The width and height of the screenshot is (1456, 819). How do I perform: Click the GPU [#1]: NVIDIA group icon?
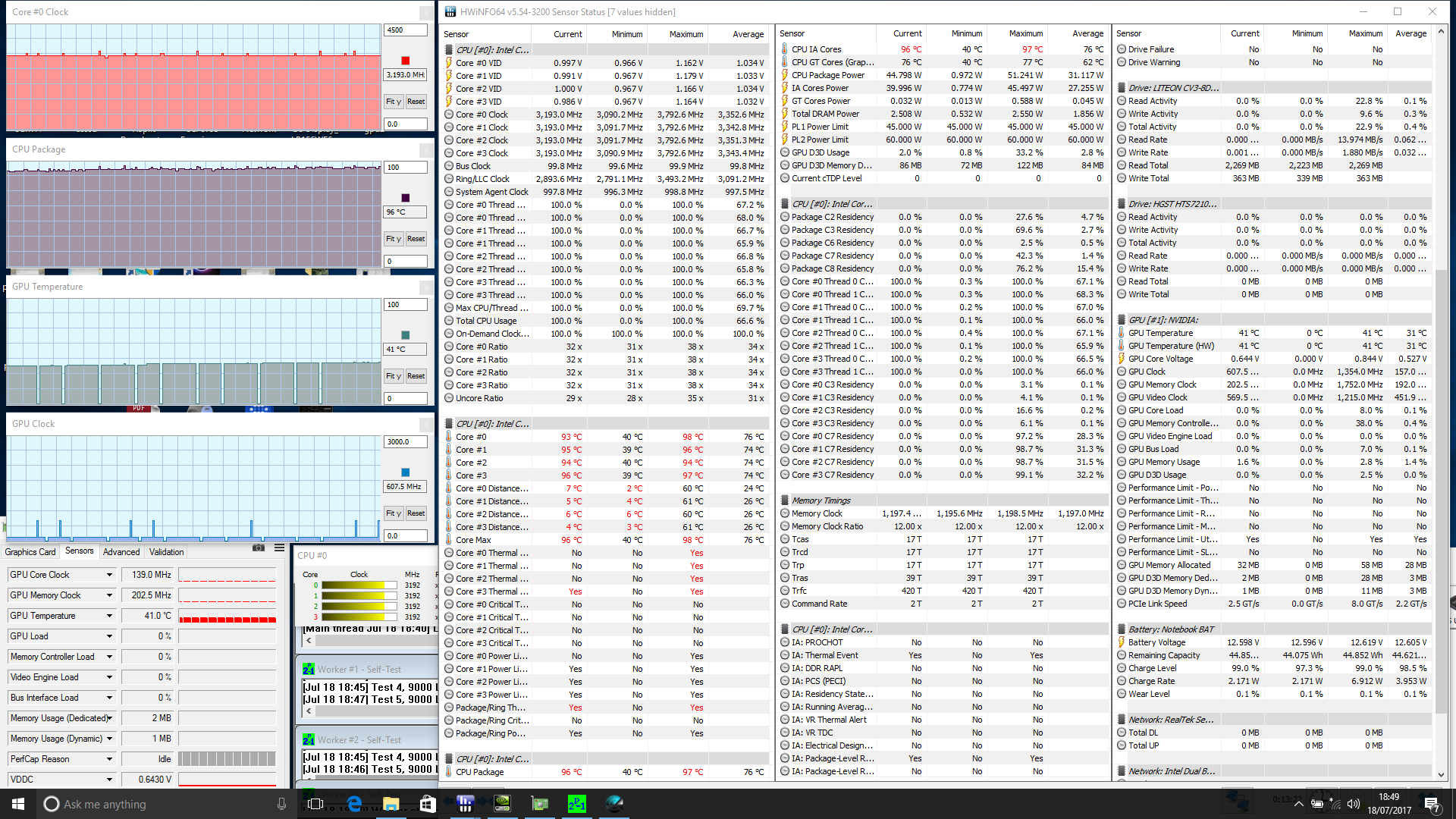tap(1122, 320)
